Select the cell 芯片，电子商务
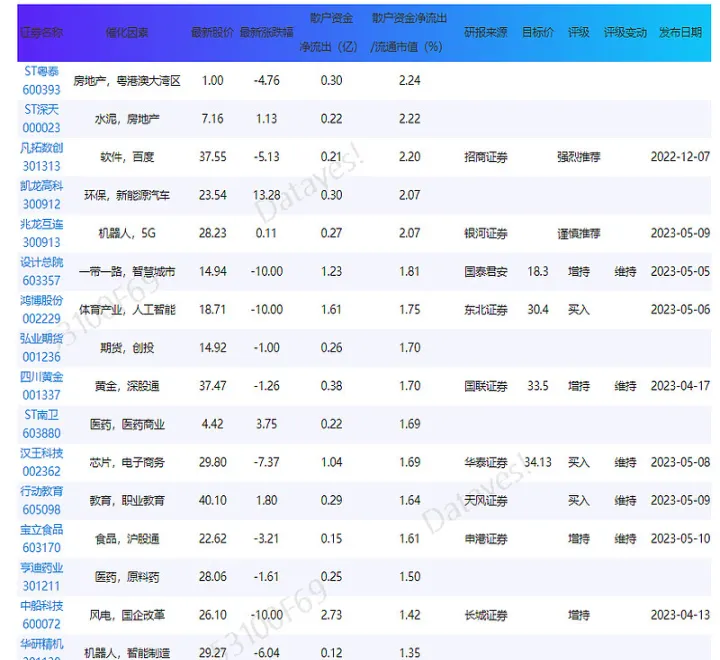This screenshot has width=720, height=660. (127, 462)
